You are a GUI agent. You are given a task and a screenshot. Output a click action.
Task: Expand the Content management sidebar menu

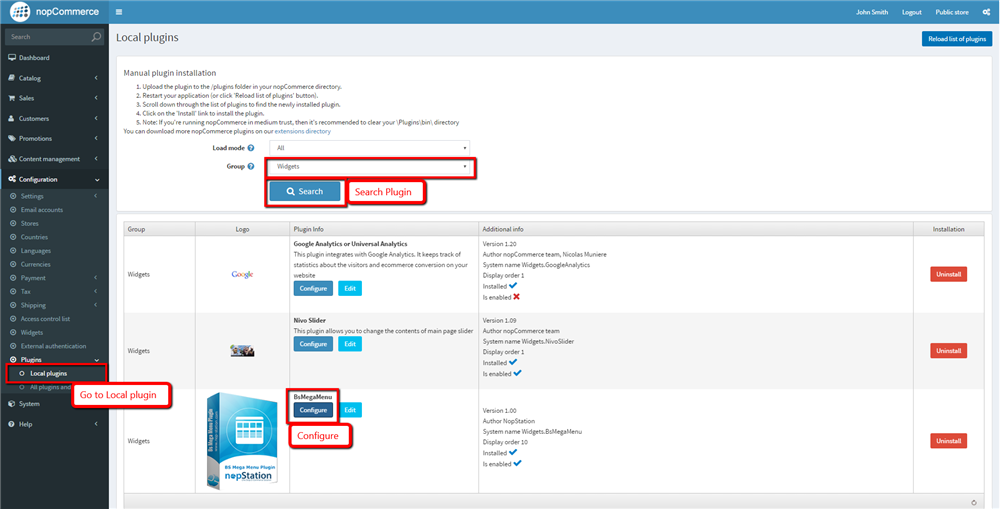coord(54,159)
